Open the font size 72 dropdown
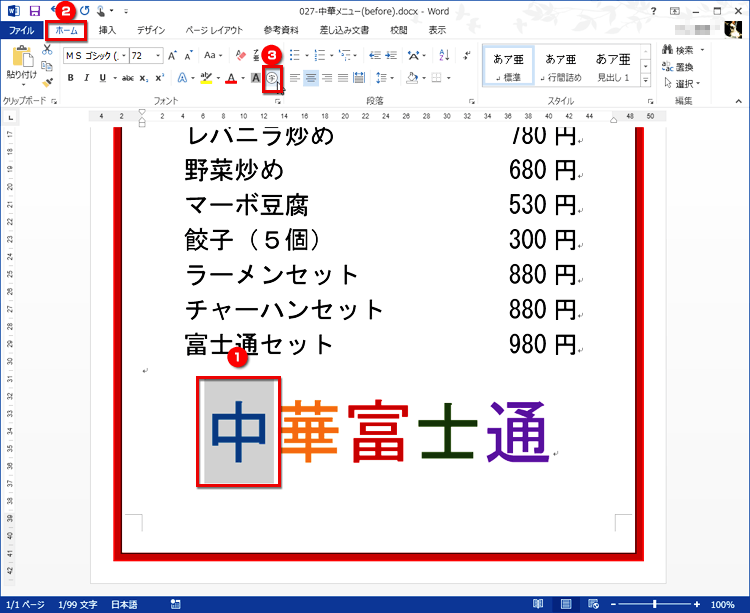Screen dimensions: 750x613 (x=158, y=56)
